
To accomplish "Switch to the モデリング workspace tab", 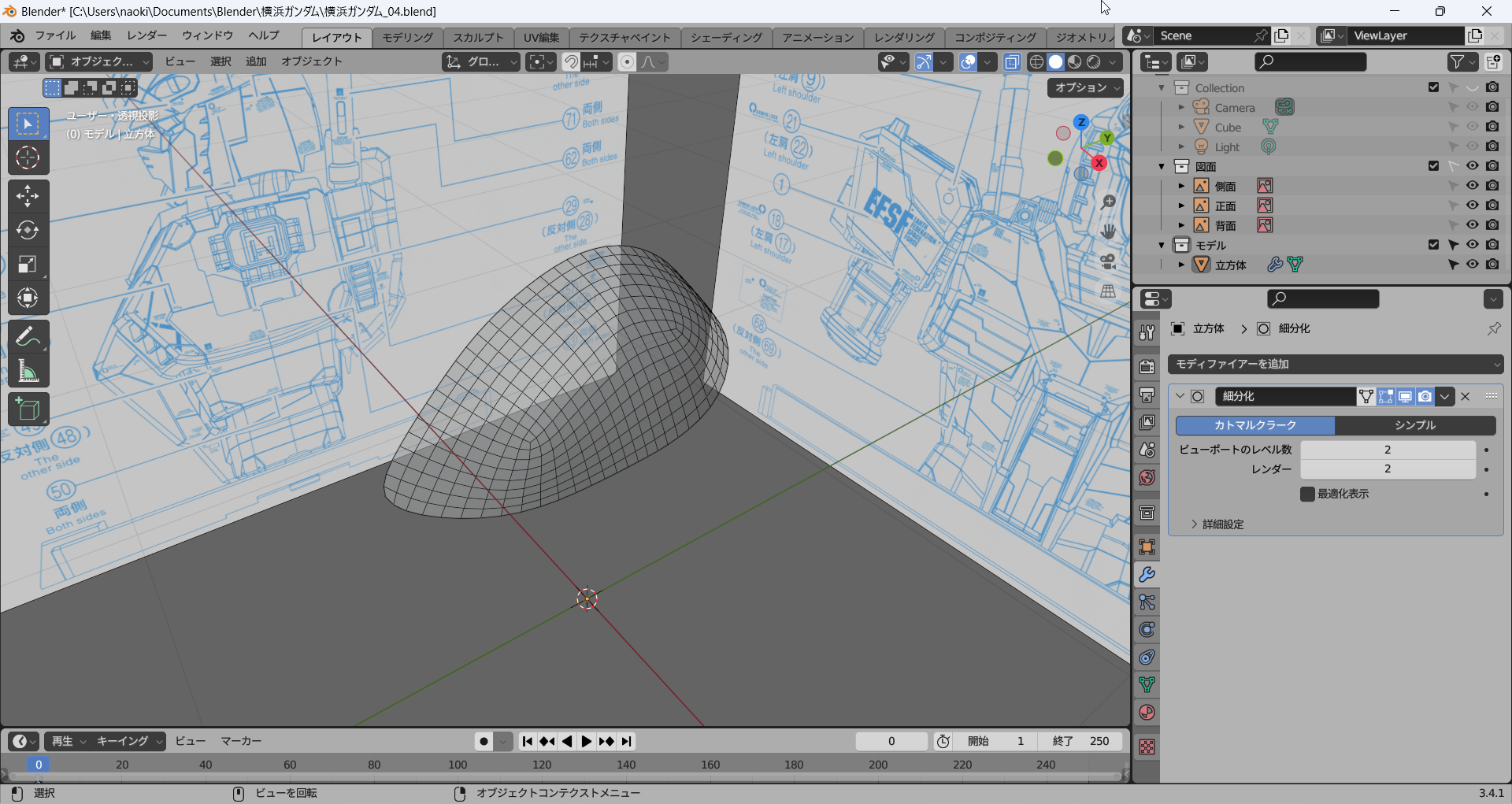I will [x=407, y=37].
